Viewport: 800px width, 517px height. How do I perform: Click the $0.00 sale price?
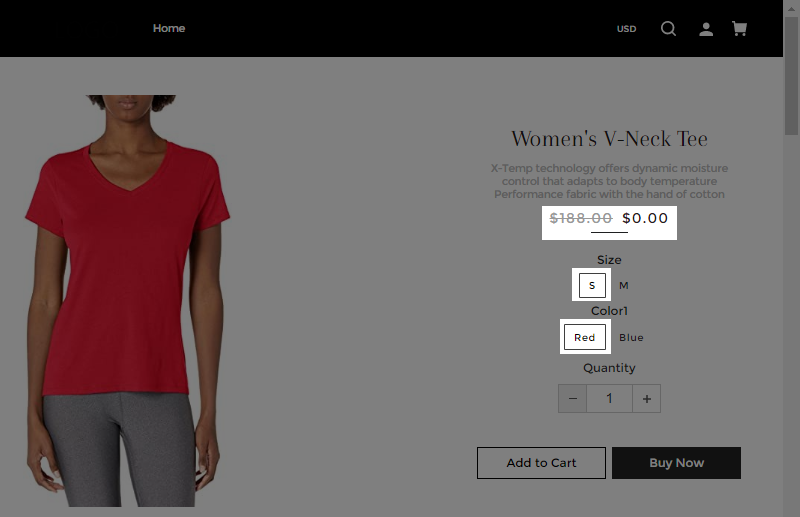pos(645,218)
